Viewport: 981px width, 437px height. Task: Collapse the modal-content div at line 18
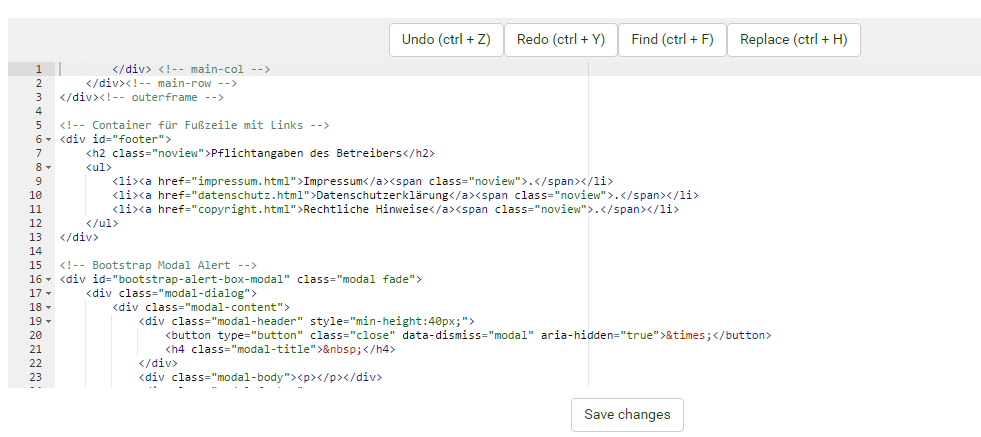(x=49, y=307)
